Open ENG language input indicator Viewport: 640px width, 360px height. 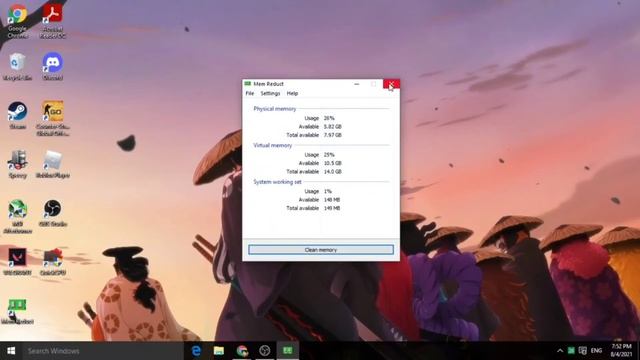(x=596, y=351)
